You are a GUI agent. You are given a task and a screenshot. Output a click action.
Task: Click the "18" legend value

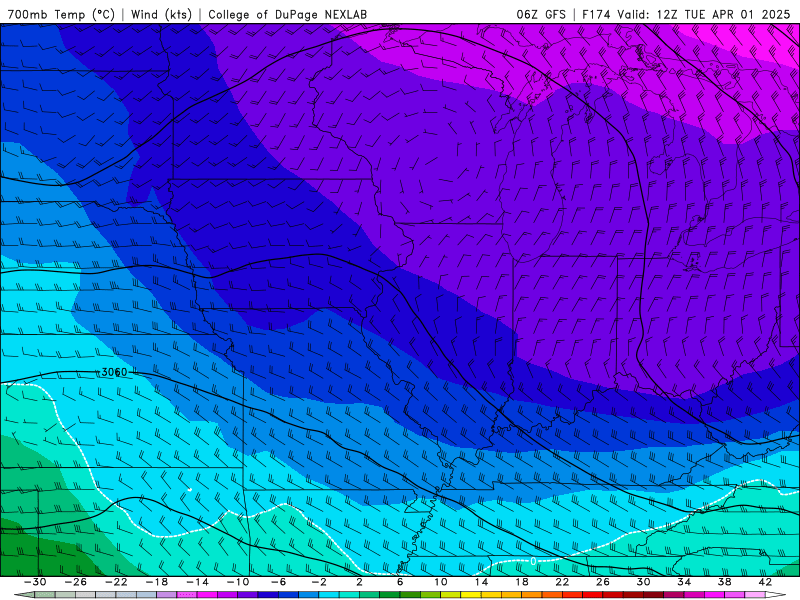click(522, 582)
